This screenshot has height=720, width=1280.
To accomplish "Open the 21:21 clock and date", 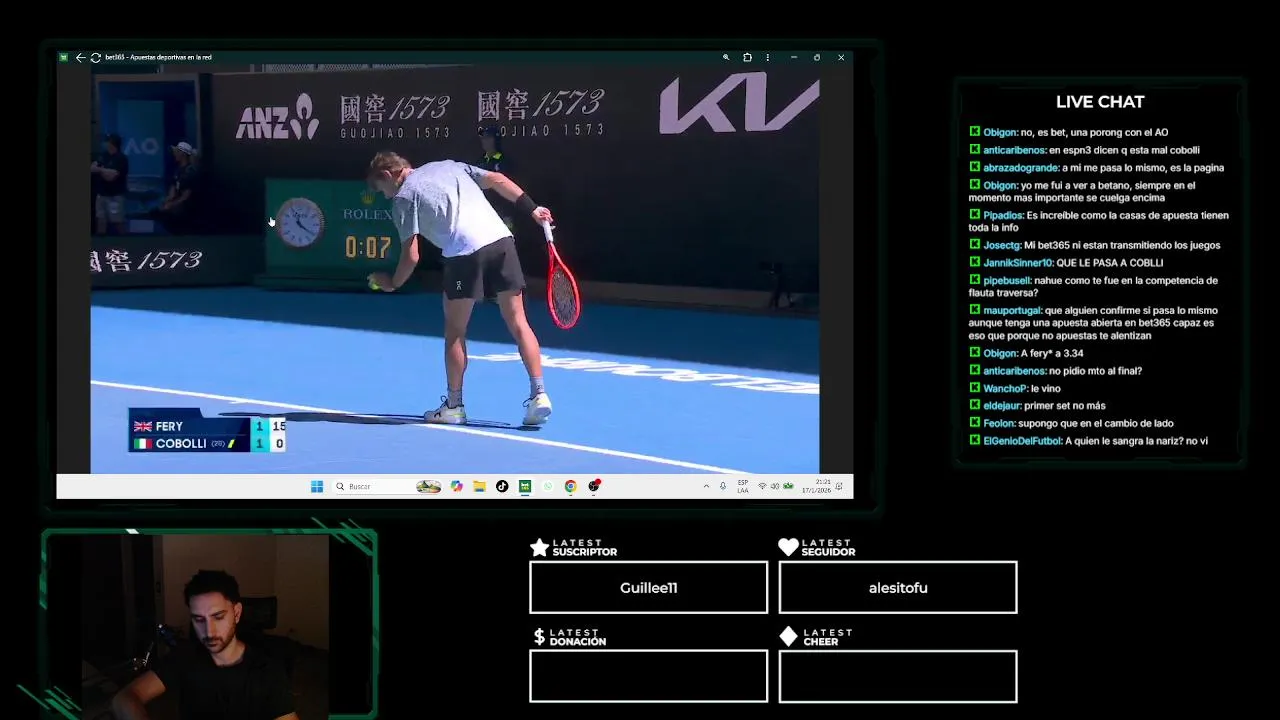I will click(816, 486).
